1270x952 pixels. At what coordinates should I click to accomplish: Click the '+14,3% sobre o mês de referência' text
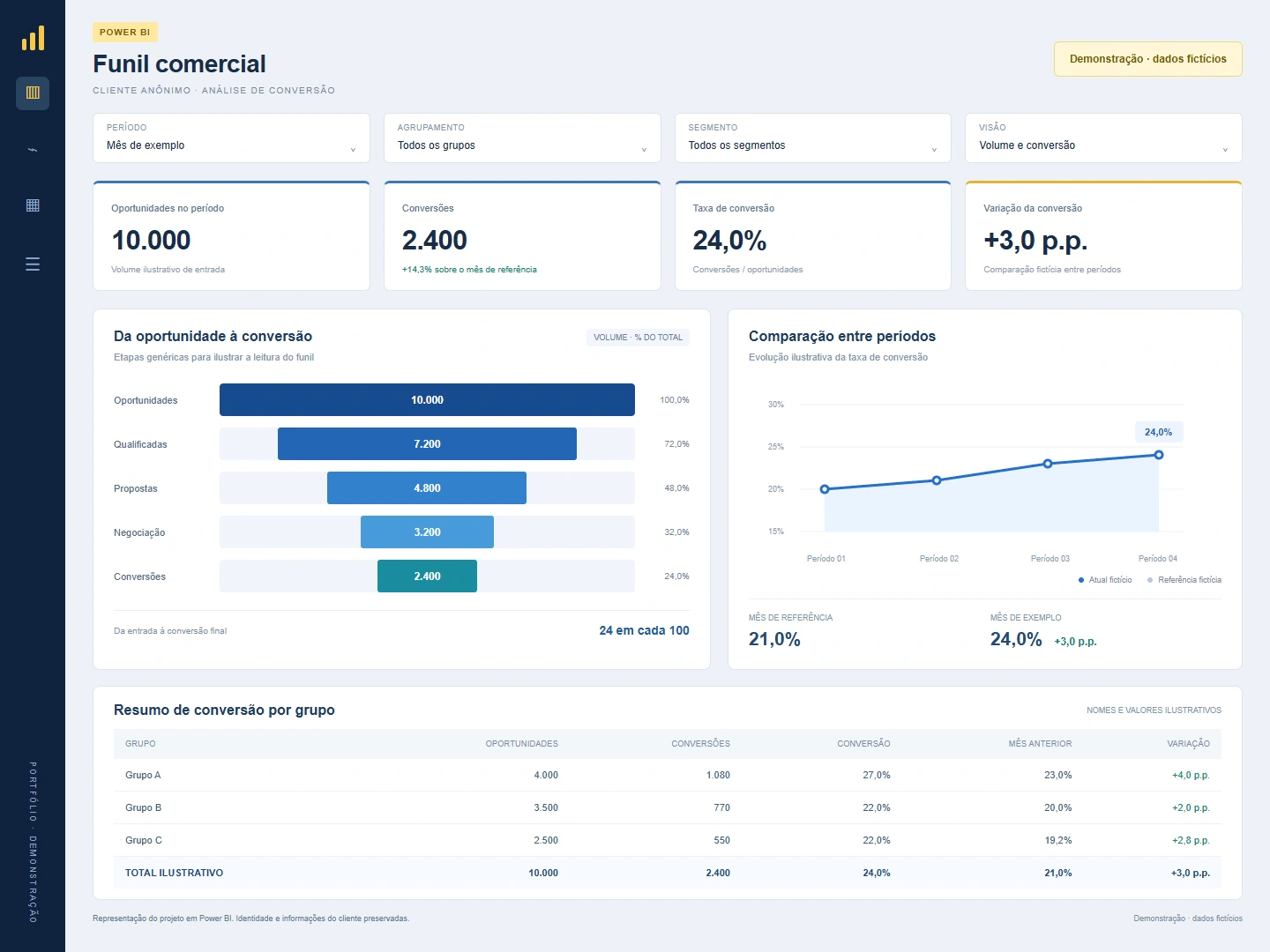(469, 270)
